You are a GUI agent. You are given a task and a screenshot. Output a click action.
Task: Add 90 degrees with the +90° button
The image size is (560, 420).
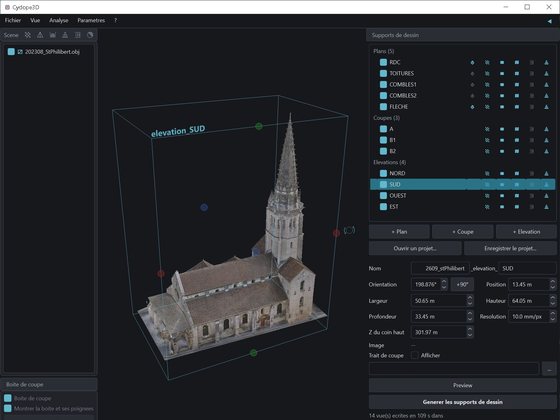pos(462,285)
